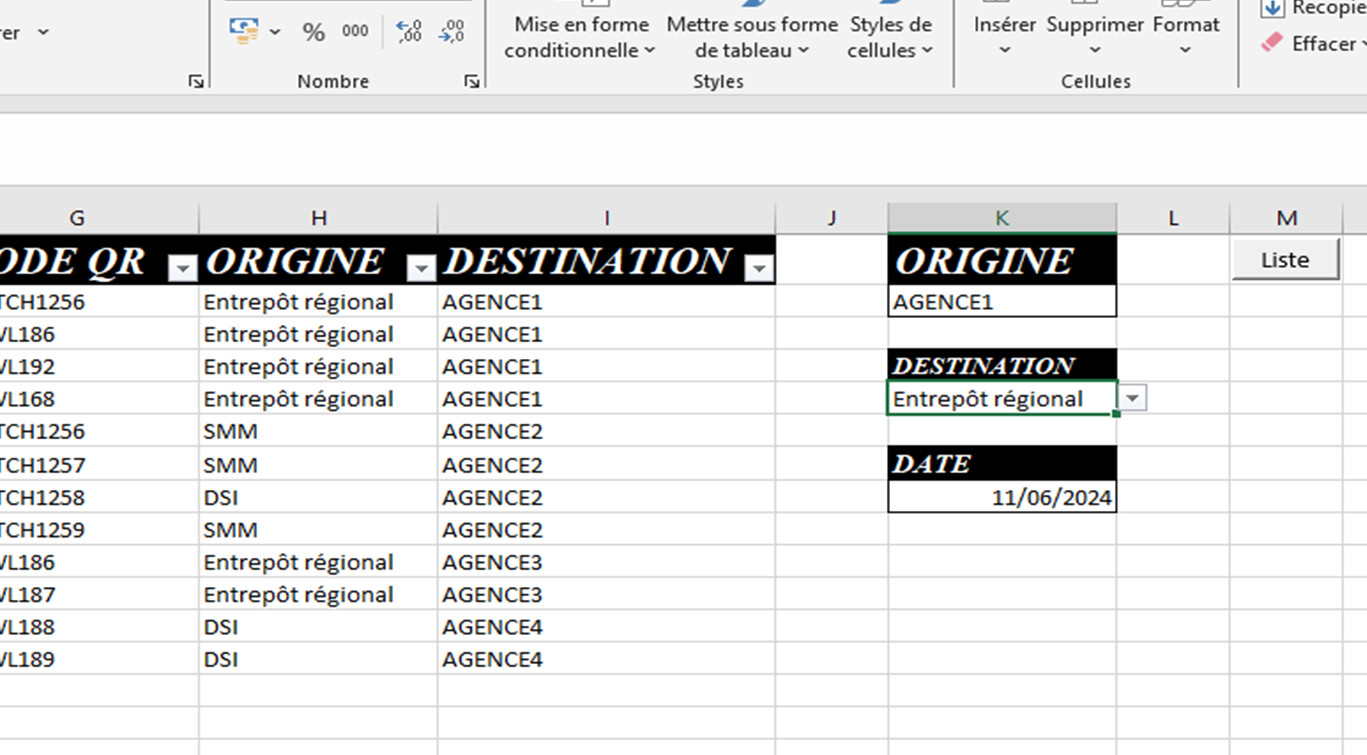This screenshot has height=755, width=1367.
Task: Select the cell containing date 11/06/2024
Action: [x=1002, y=497]
